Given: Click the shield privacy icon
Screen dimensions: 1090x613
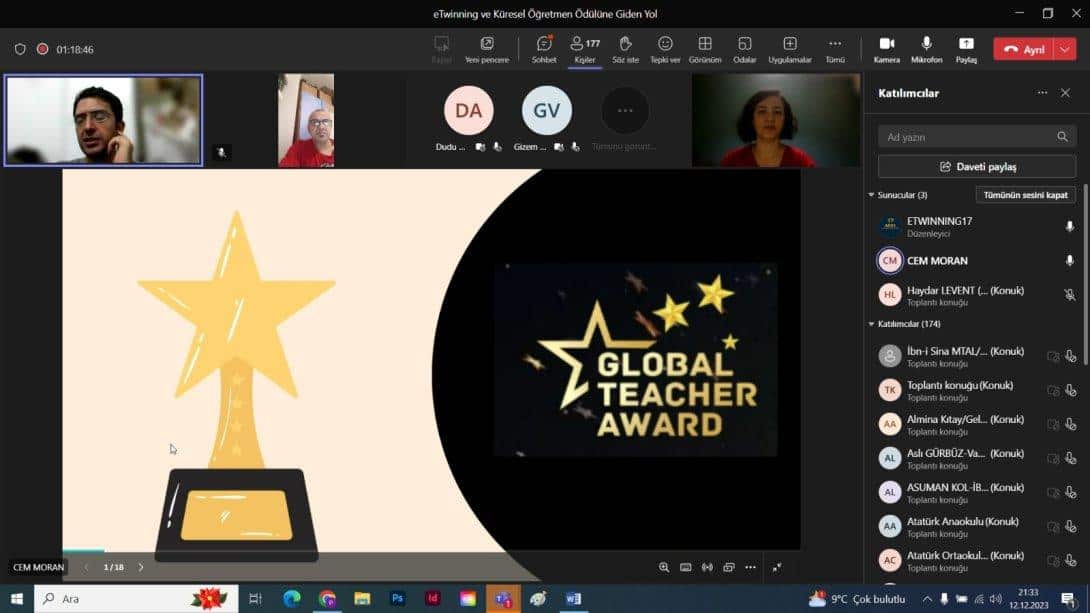Looking at the screenshot, I should pyautogui.click(x=19, y=49).
